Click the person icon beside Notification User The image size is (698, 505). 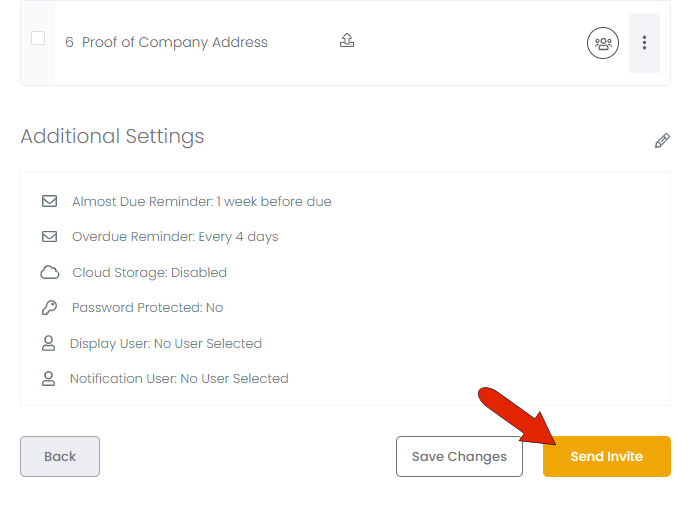(48, 379)
